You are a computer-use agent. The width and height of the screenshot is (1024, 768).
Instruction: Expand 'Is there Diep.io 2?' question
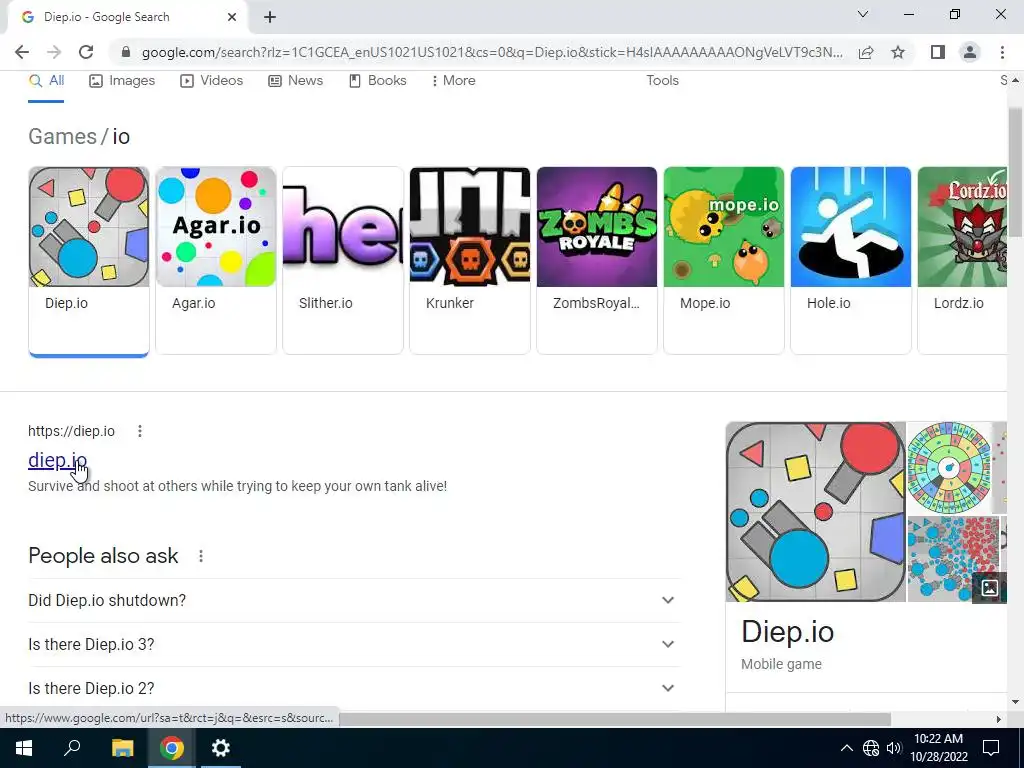coord(354,688)
